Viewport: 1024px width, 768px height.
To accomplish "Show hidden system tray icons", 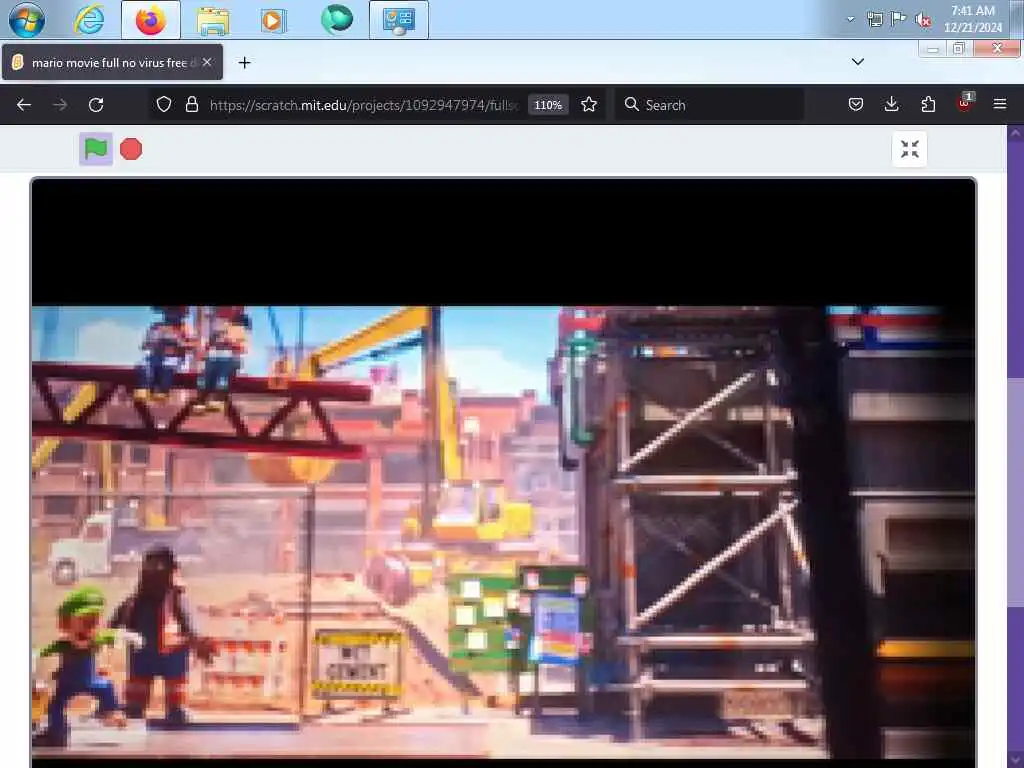I will [x=850, y=19].
